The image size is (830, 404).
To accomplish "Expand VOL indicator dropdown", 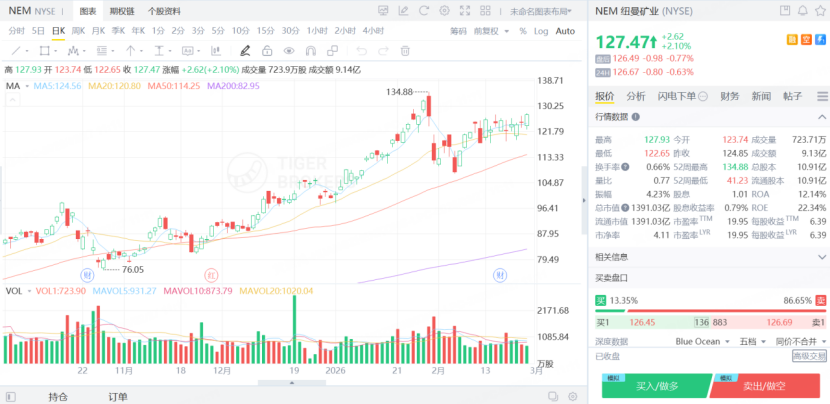I will tap(29, 291).
